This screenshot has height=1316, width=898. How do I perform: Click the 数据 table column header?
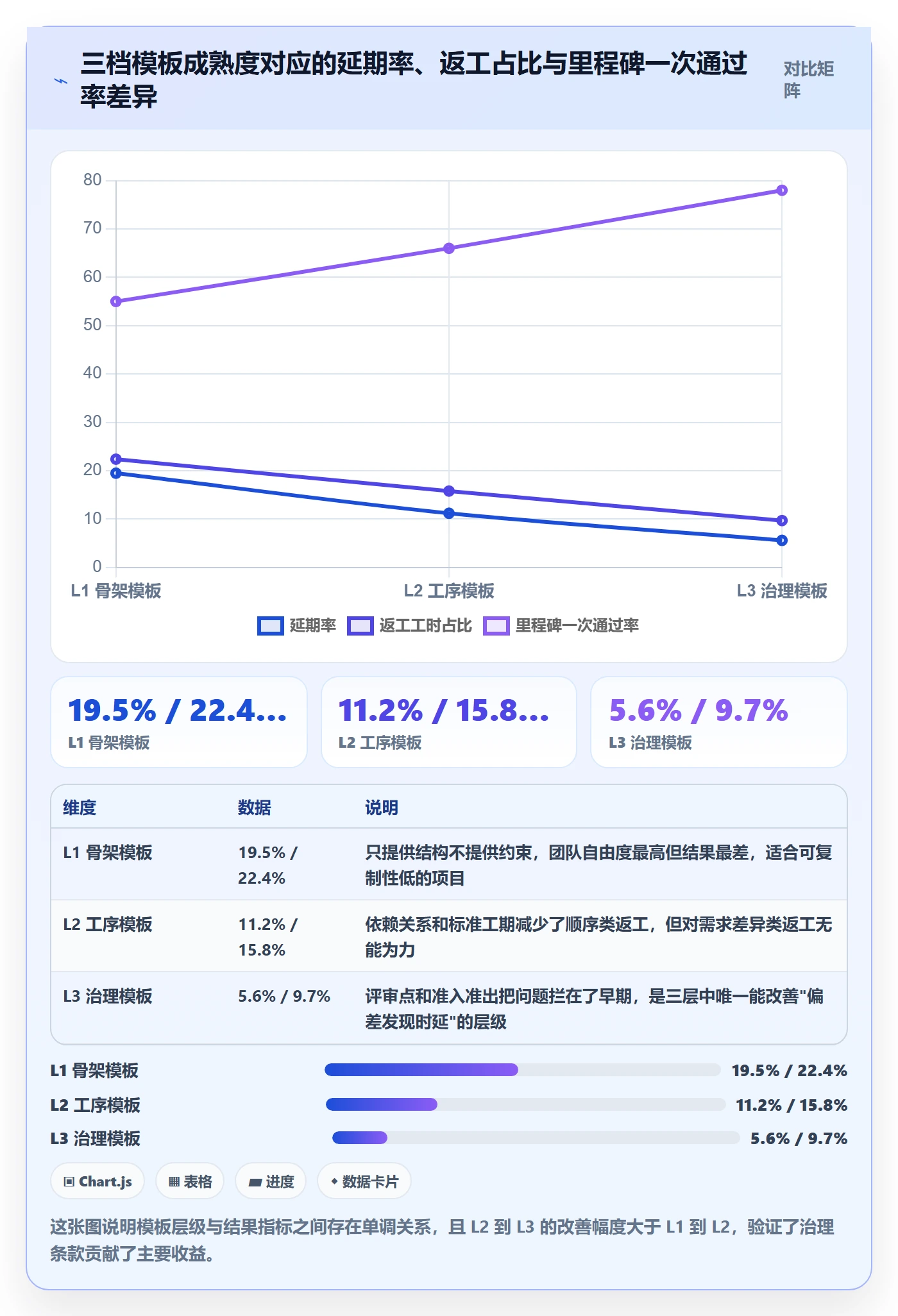255,807
